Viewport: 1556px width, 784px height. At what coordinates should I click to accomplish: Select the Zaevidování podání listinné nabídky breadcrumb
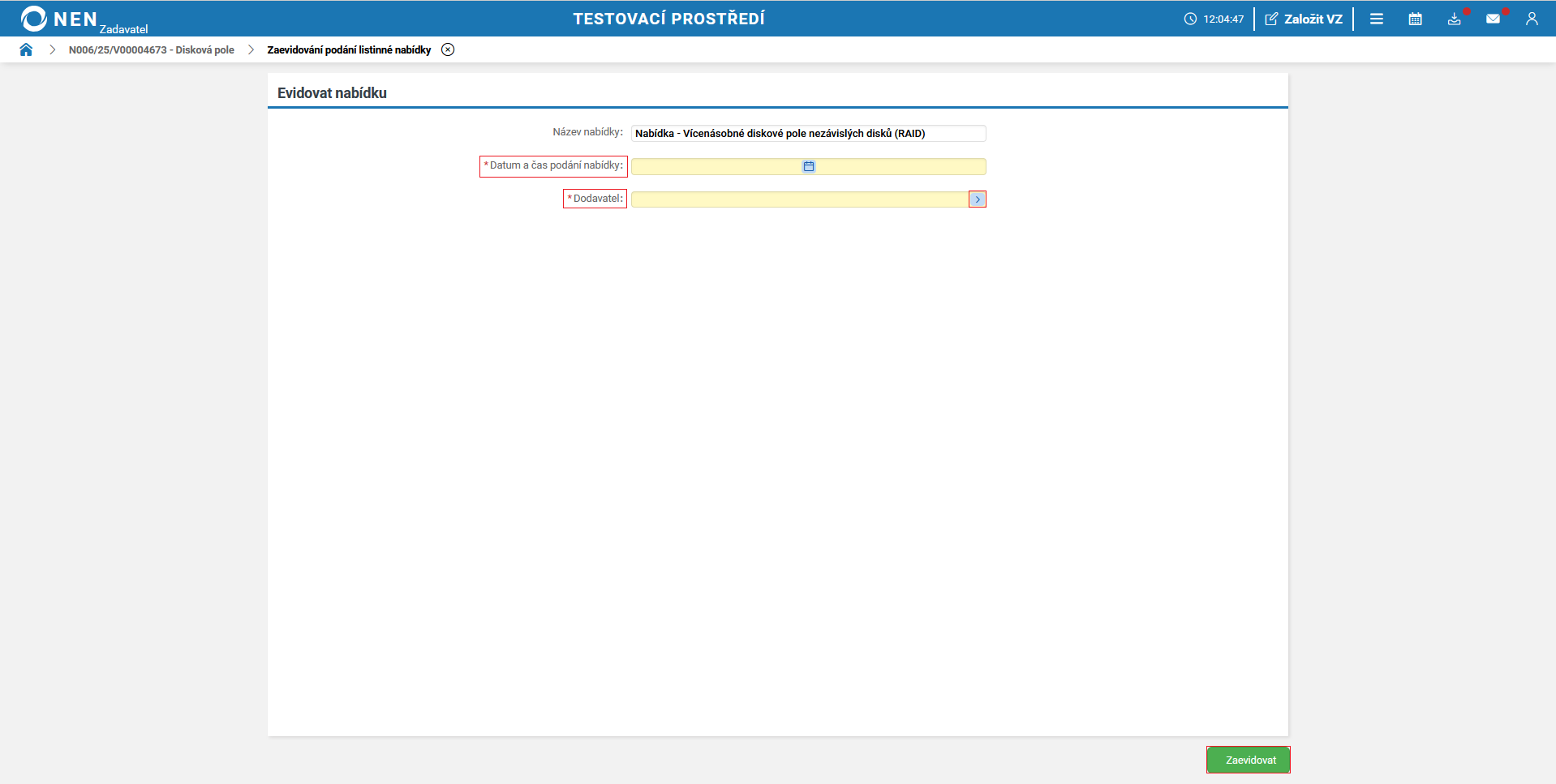[x=349, y=49]
